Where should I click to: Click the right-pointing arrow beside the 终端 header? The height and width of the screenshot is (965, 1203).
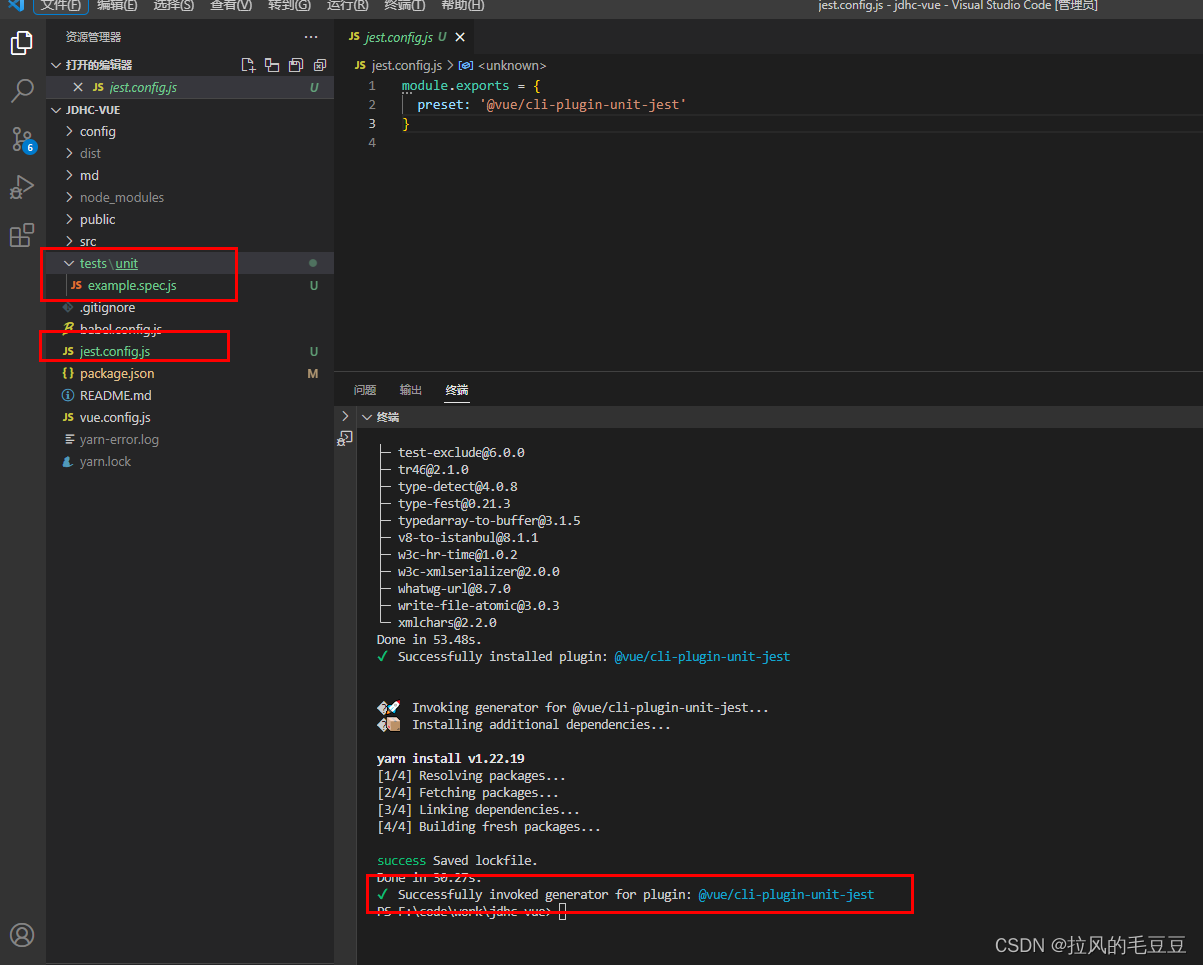(x=345, y=416)
